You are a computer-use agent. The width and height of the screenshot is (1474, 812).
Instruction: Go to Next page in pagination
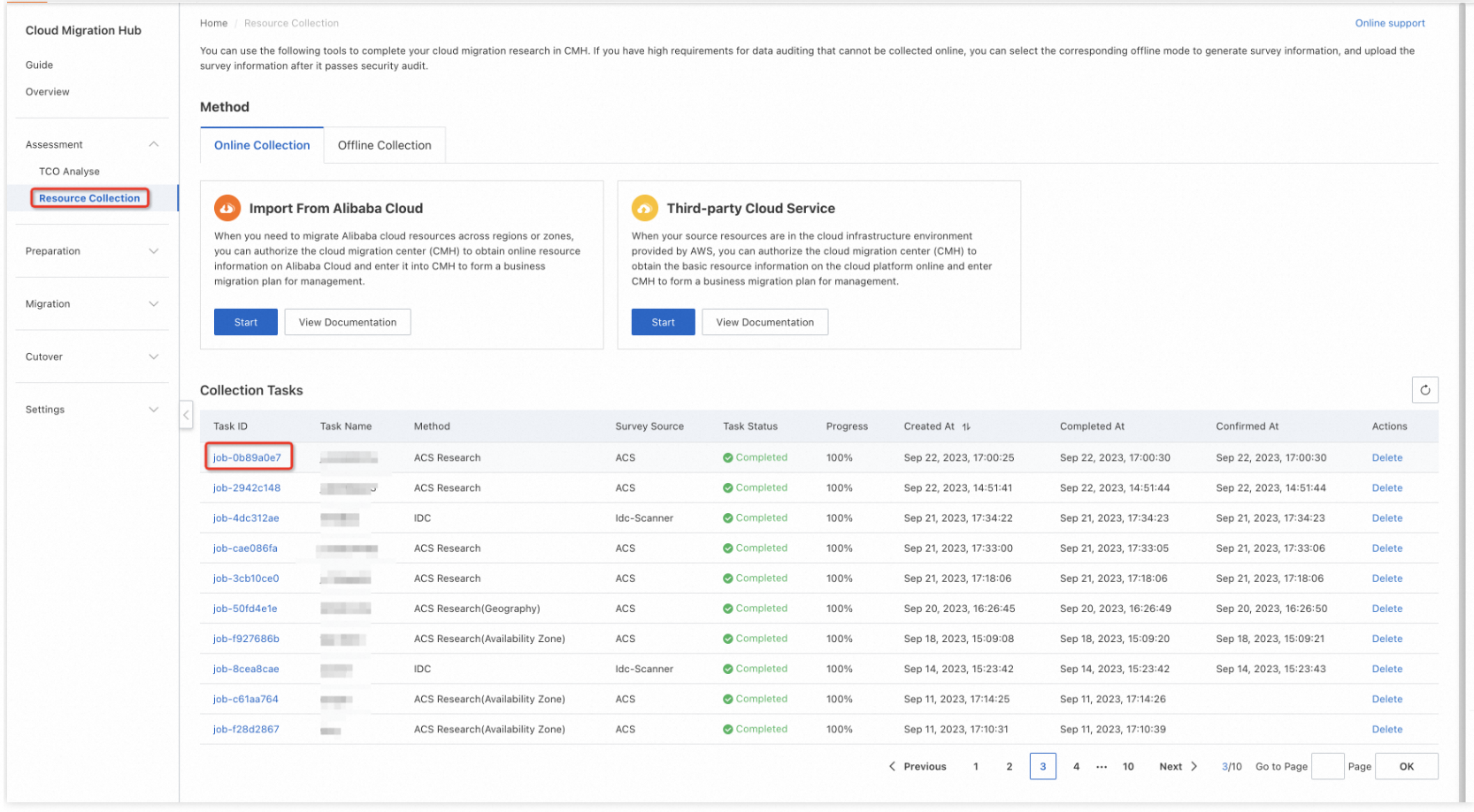click(1178, 766)
